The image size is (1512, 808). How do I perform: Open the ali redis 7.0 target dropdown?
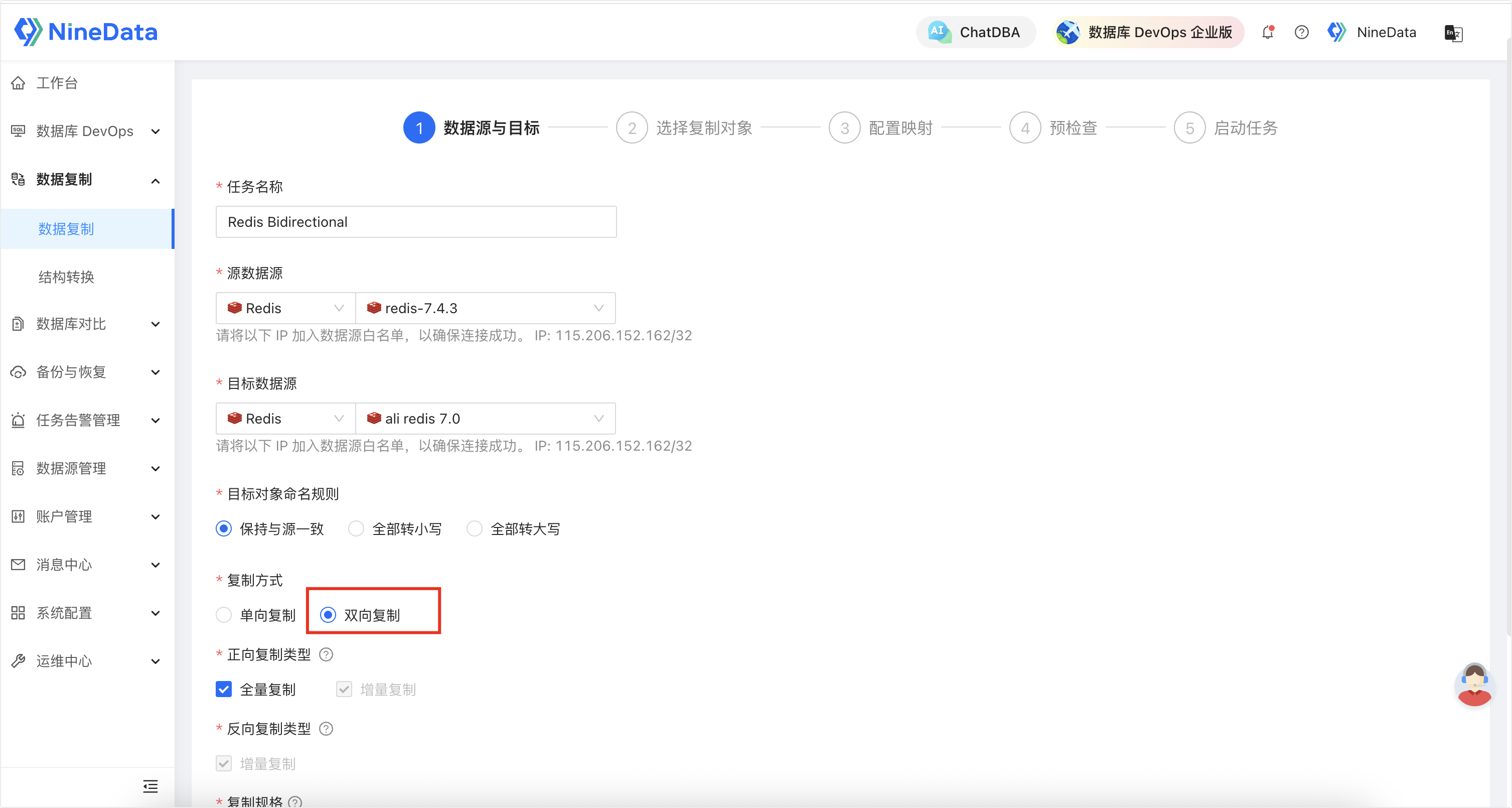[x=486, y=419]
